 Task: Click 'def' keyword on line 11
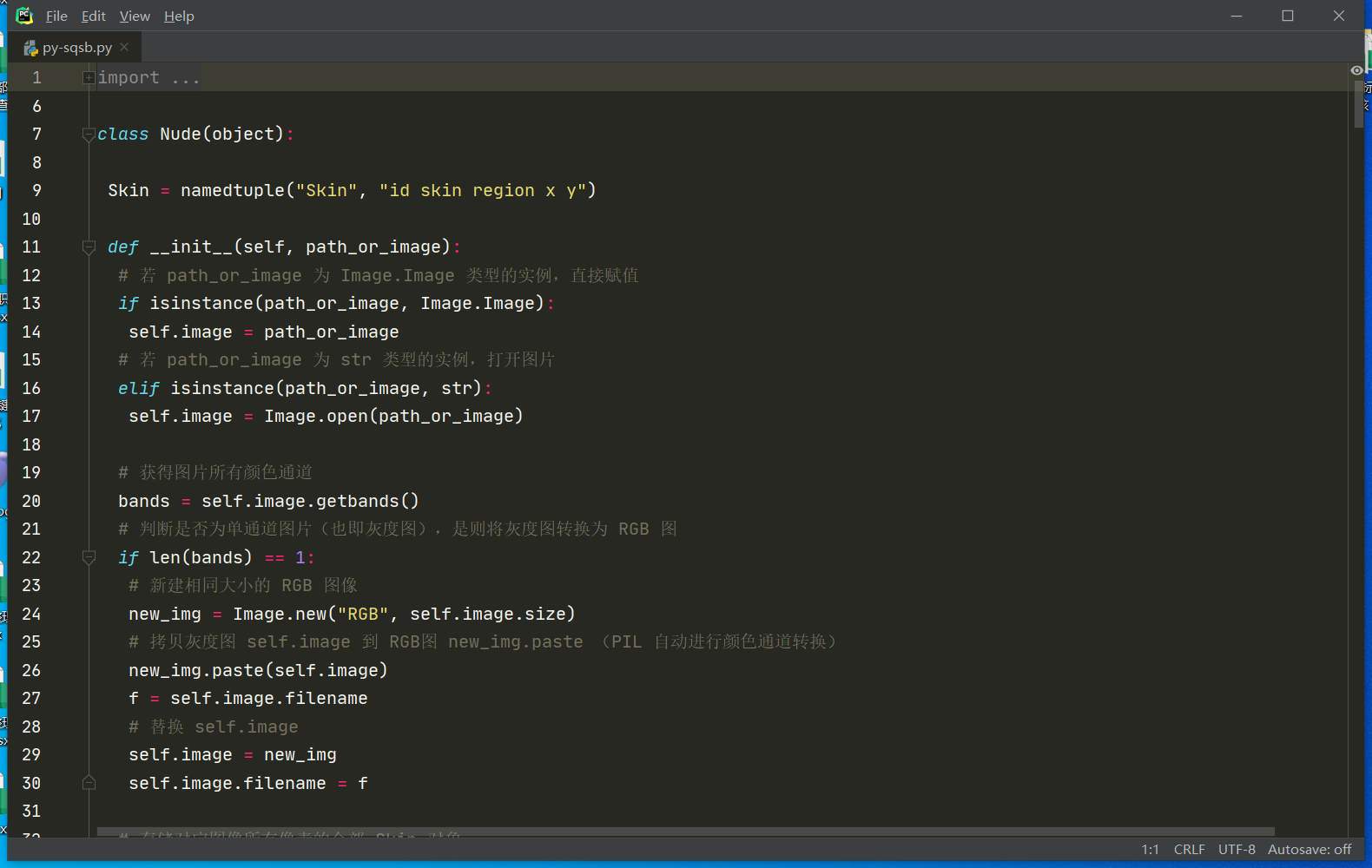[123, 247]
